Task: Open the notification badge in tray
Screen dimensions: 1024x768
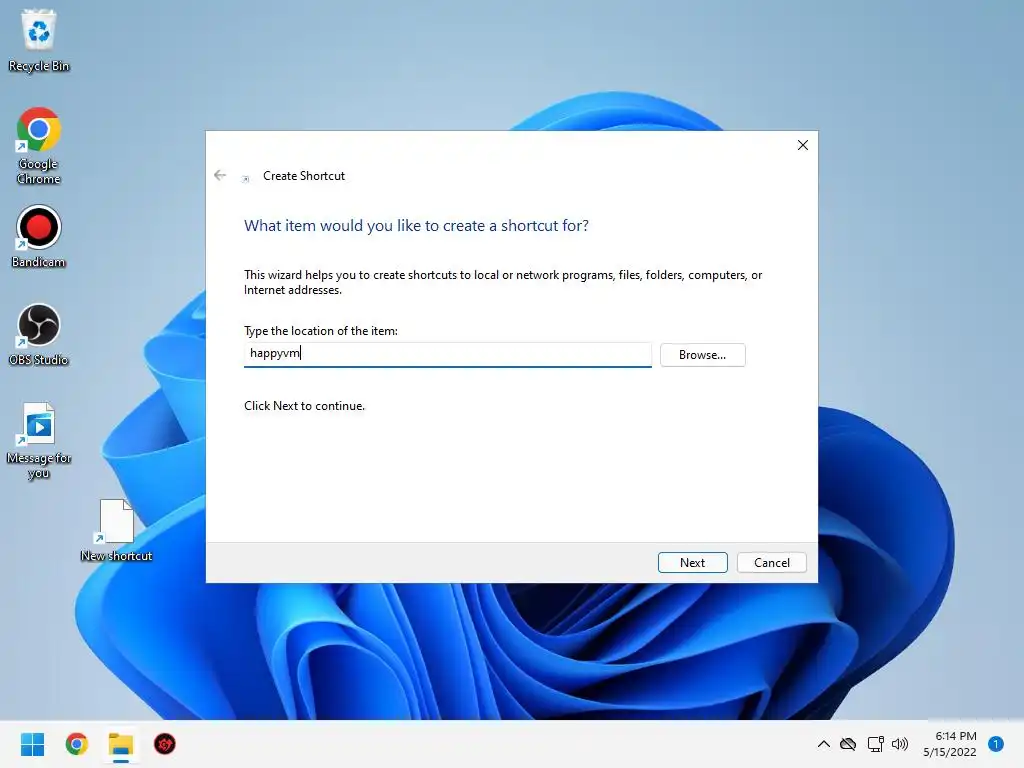Action: click(996, 744)
